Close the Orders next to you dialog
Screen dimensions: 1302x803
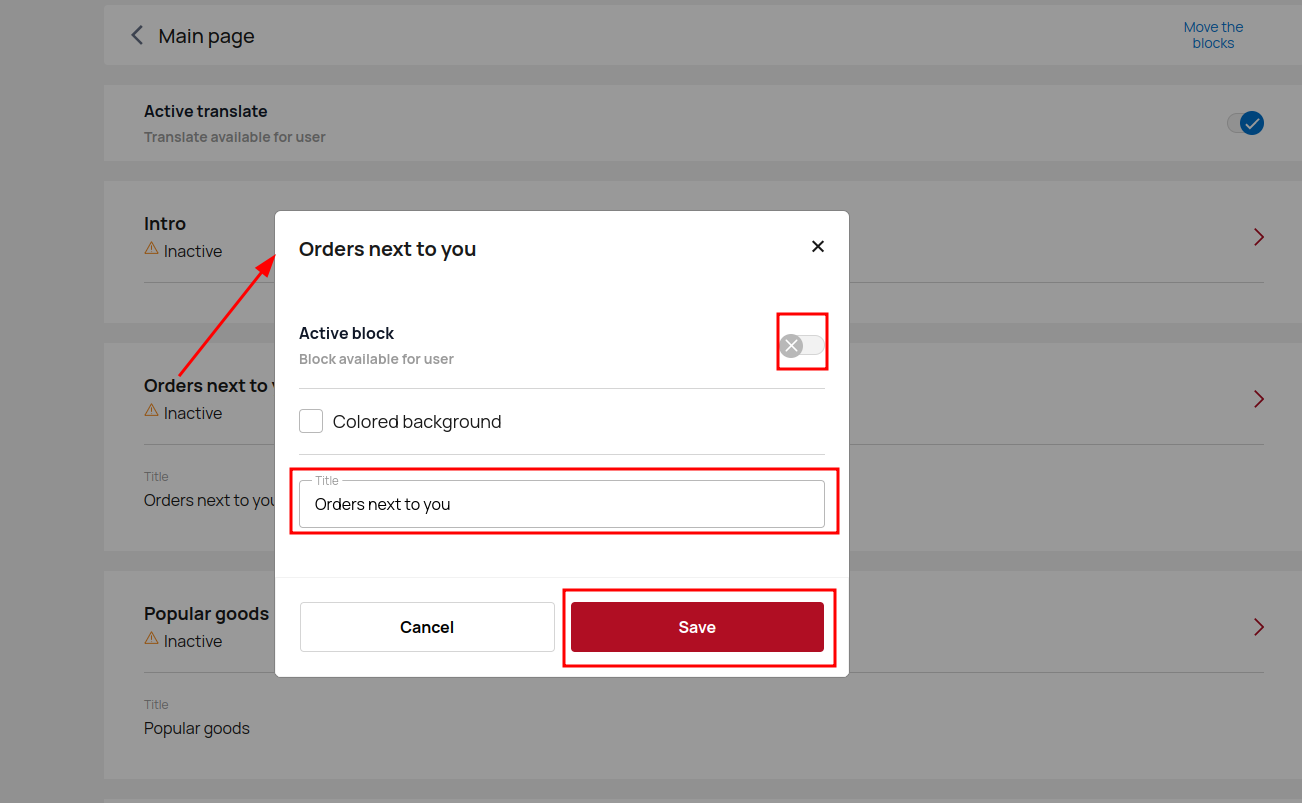[817, 247]
